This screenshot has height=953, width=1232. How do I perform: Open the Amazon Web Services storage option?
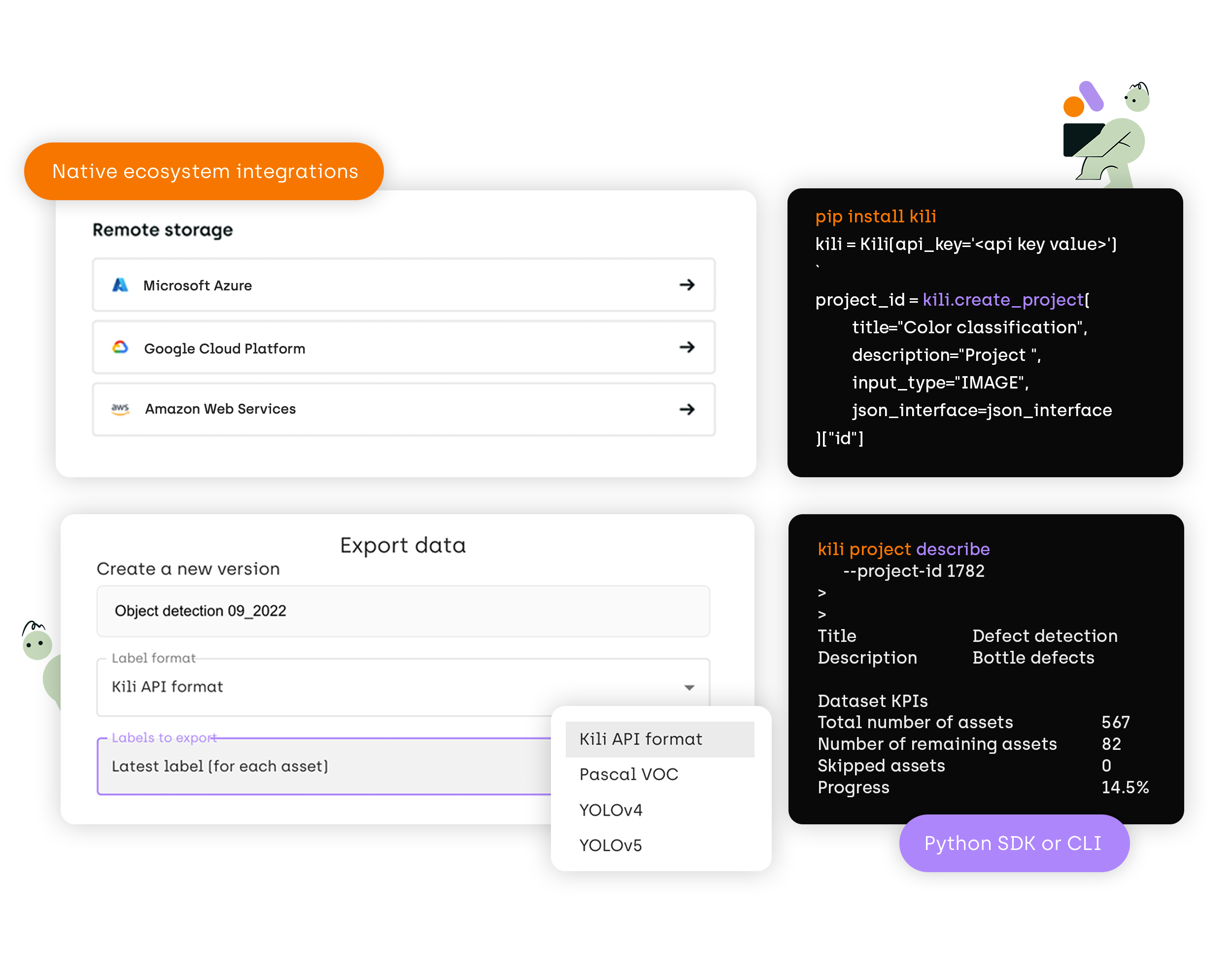403,410
